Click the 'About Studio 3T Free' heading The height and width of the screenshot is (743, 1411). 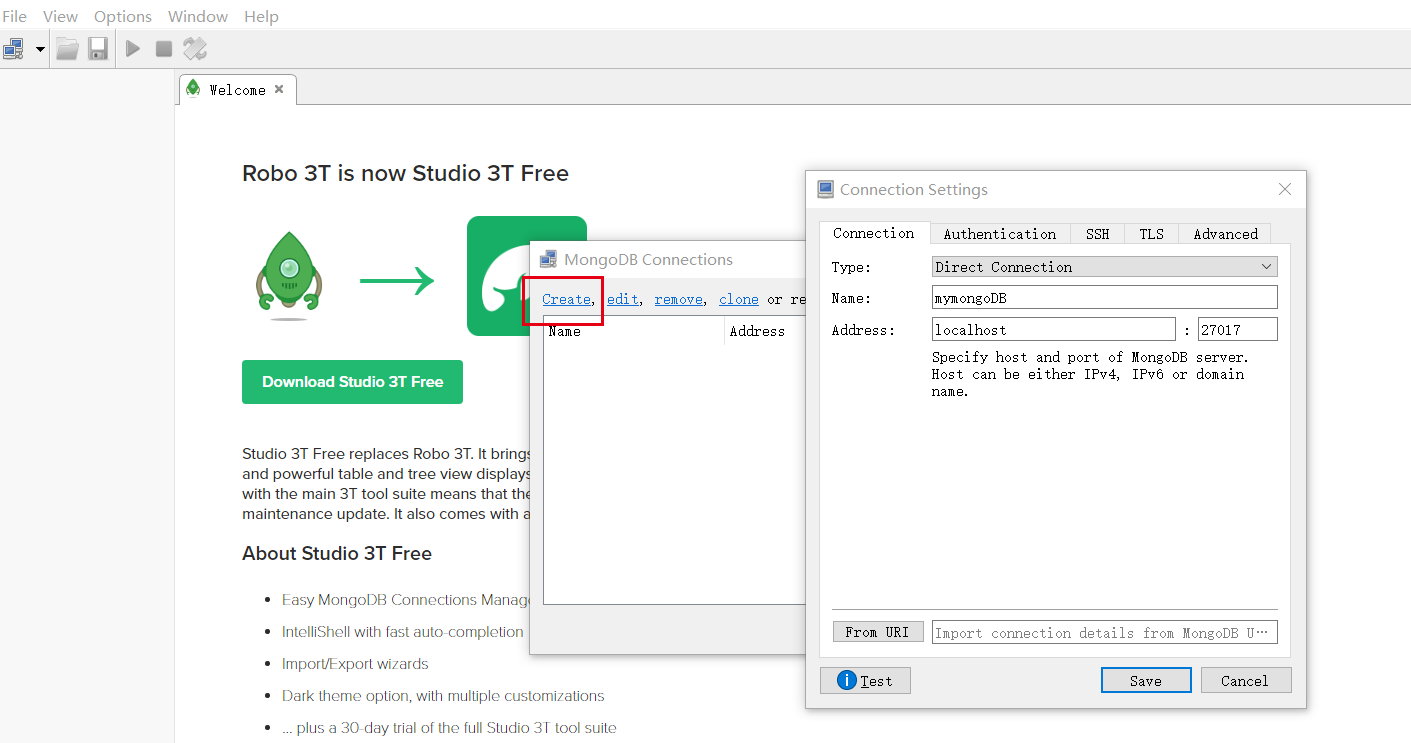tap(337, 553)
